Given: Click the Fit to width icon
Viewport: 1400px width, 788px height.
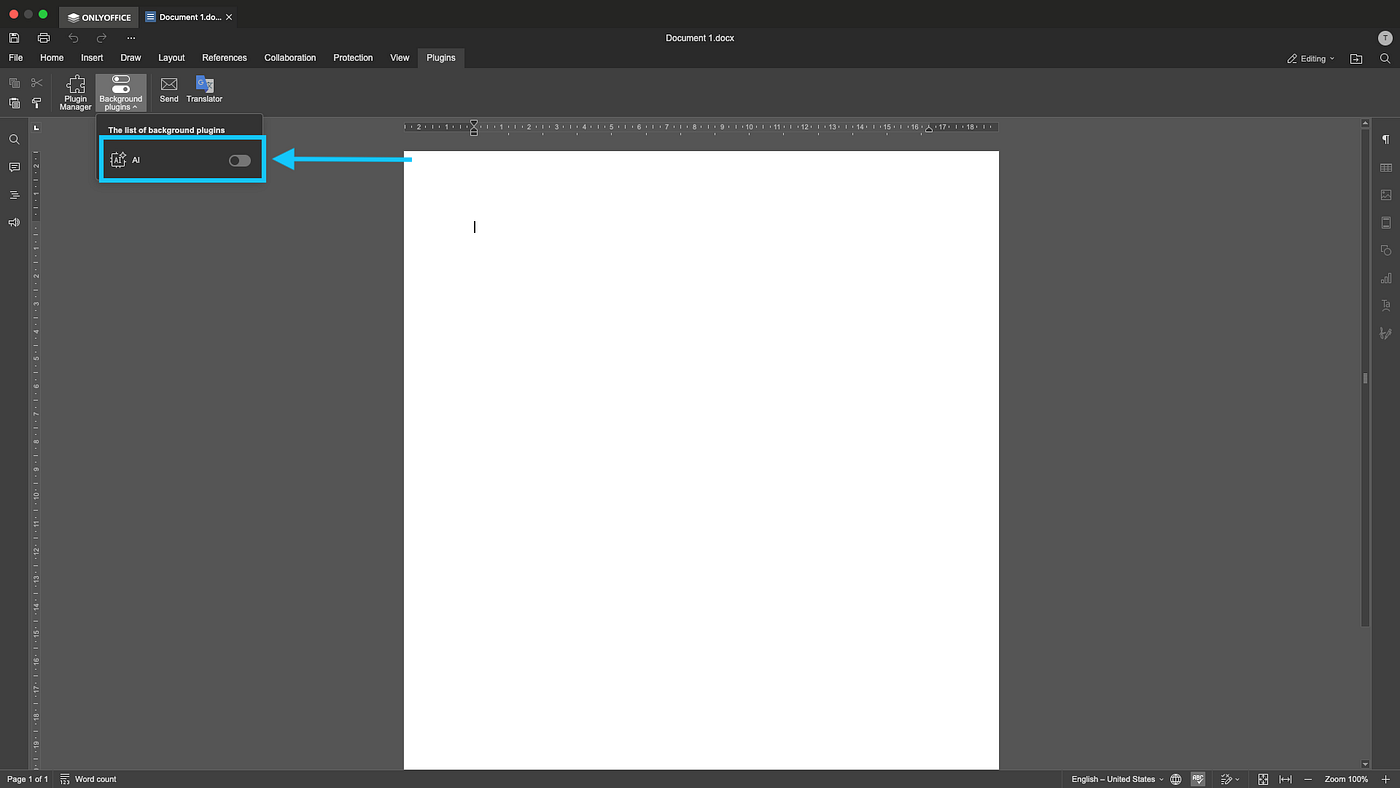Looking at the screenshot, I should [1286, 779].
